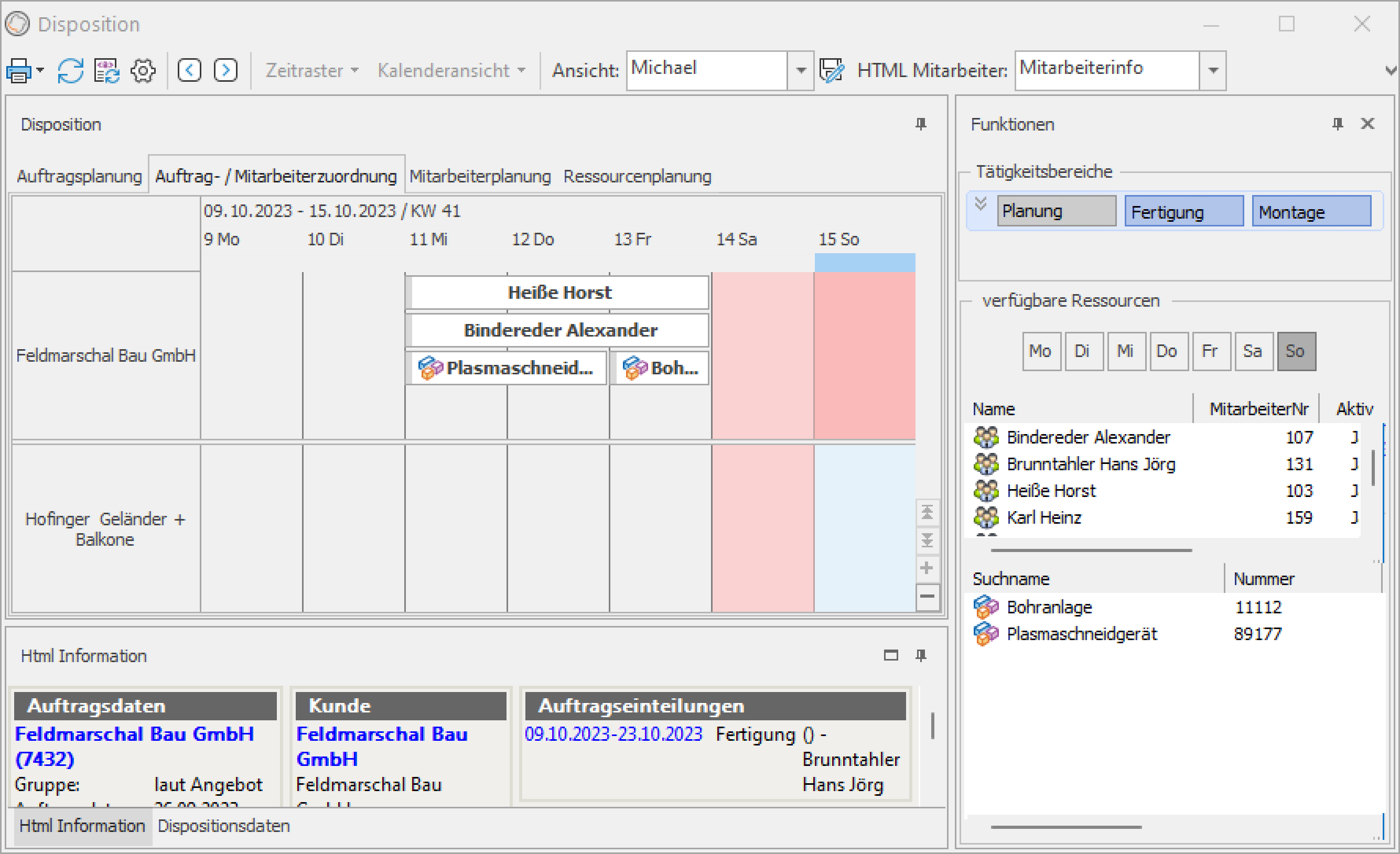
Task: Select the Heiße Horst schedule bar
Action: pyautogui.click(x=559, y=293)
